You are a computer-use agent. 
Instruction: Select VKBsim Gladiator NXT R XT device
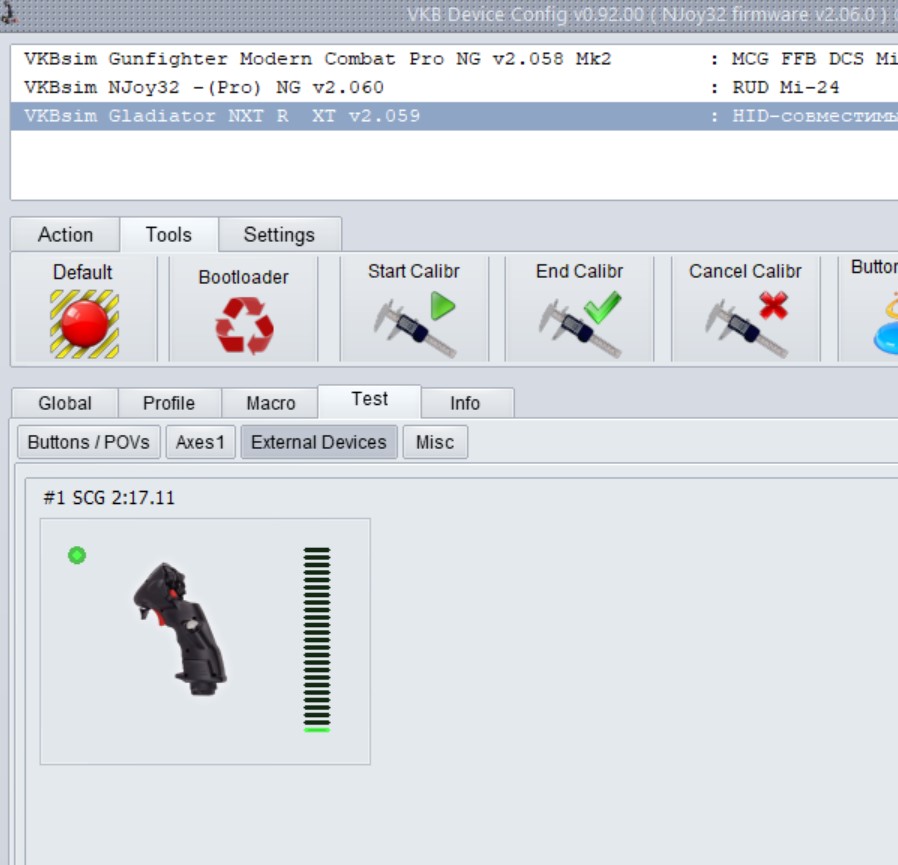[x=455, y=116]
